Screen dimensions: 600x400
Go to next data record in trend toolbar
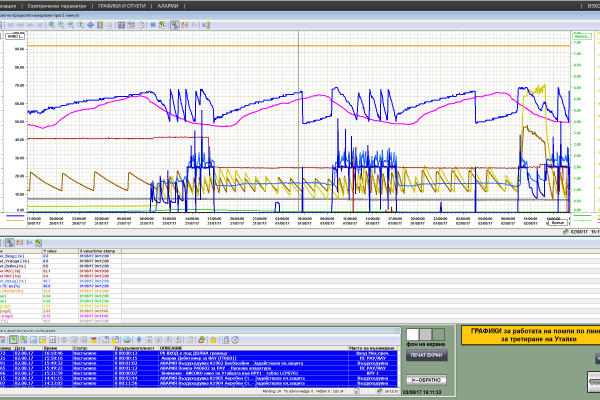tap(30, 25)
